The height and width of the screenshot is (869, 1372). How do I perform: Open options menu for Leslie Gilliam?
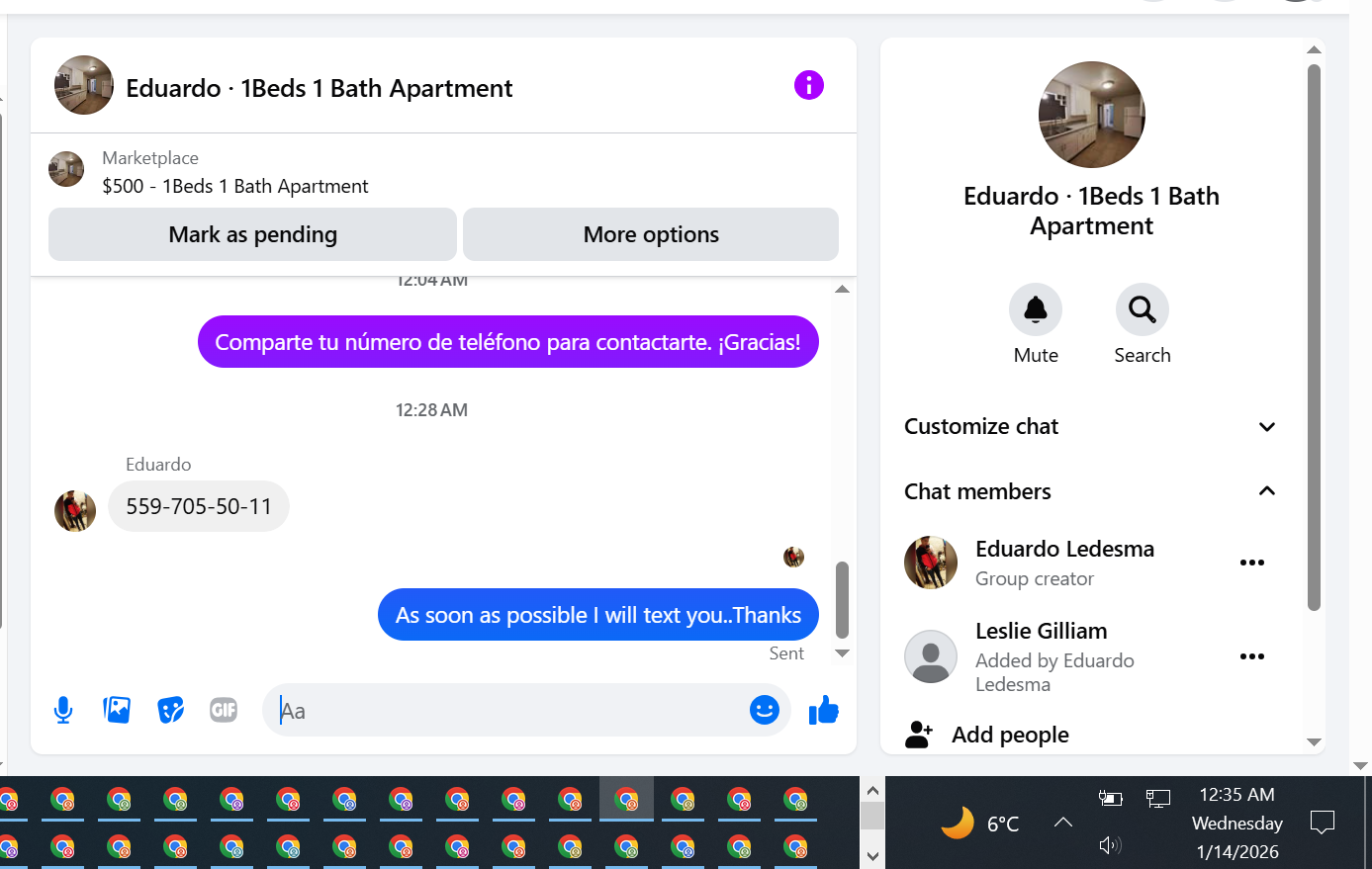tap(1252, 656)
